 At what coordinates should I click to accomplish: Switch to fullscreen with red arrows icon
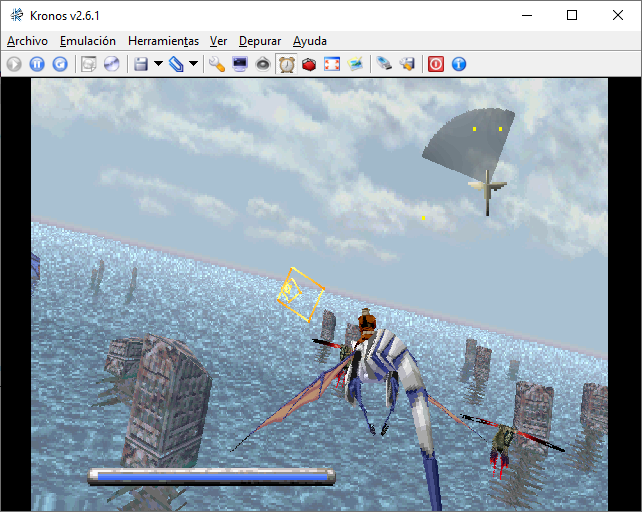pyautogui.click(x=332, y=64)
